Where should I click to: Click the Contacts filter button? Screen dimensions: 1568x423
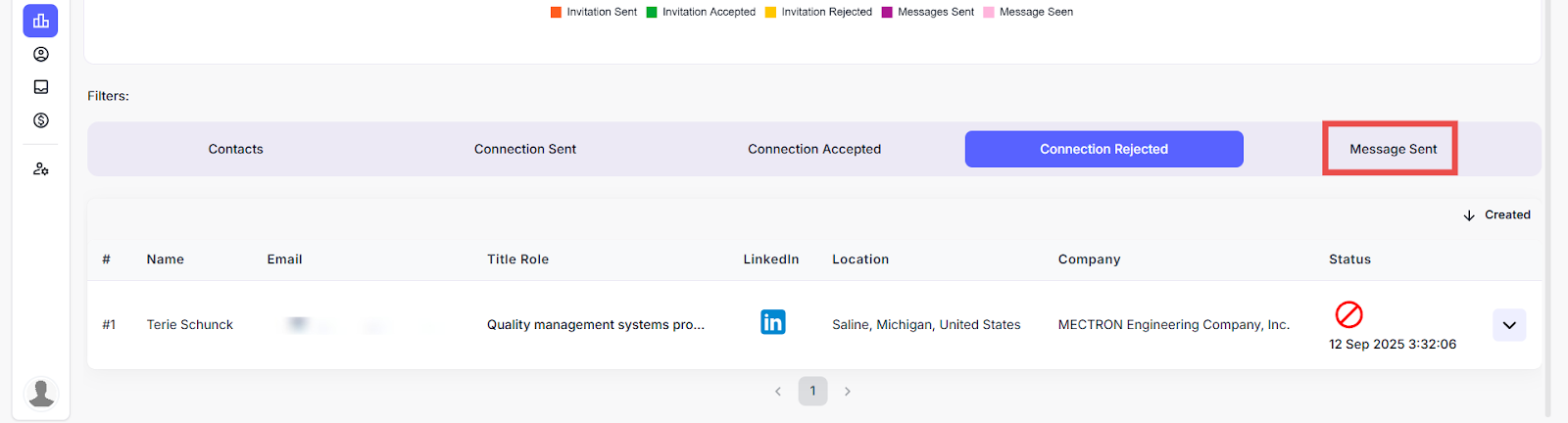235,149
